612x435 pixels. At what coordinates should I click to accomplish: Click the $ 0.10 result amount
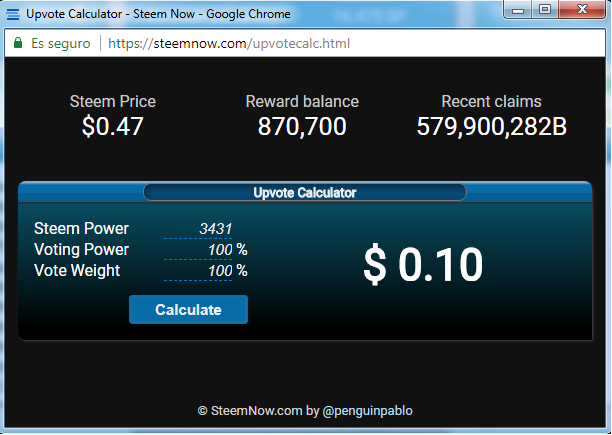click(x=423, y=264)
